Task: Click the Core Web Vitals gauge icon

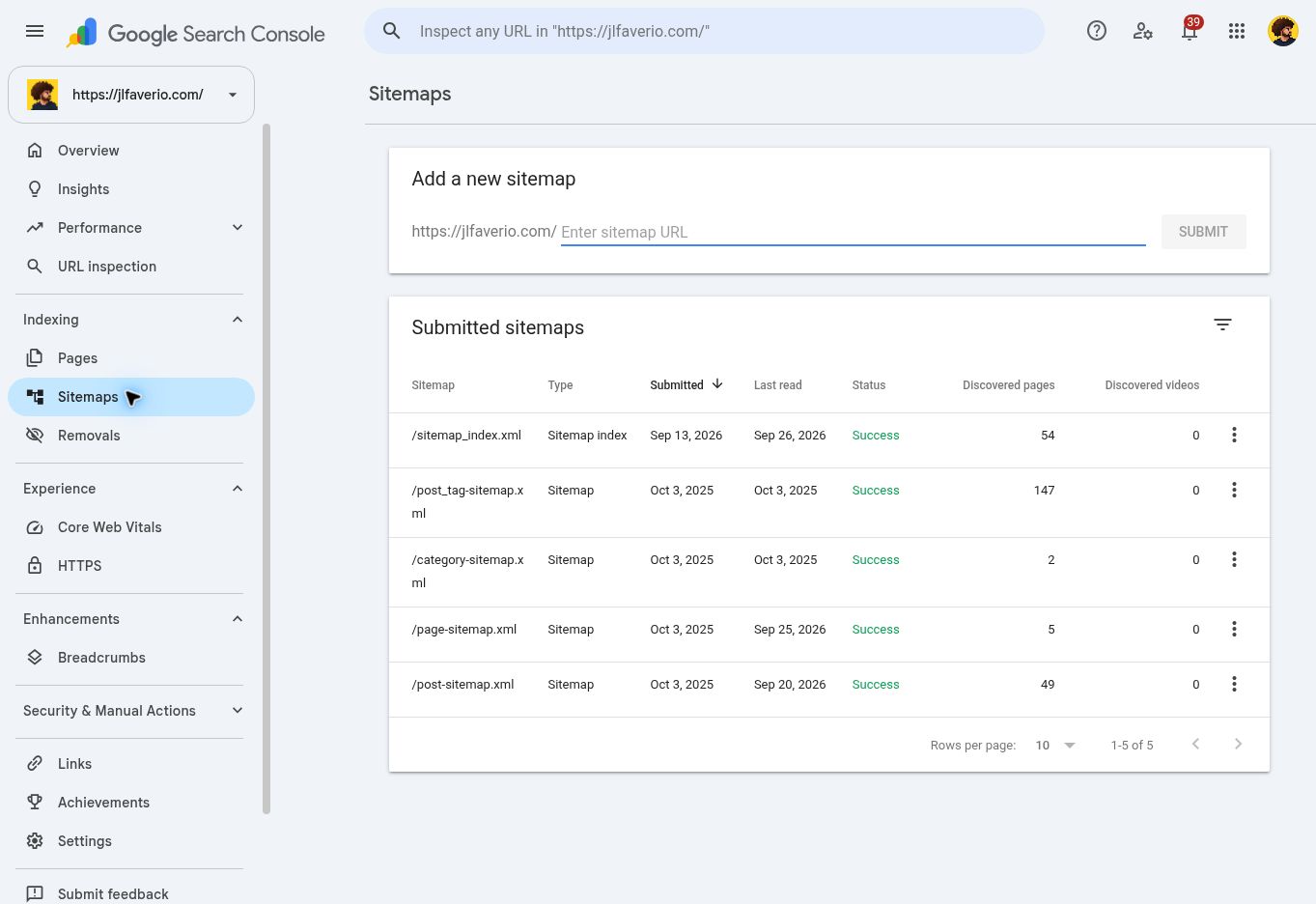Action: [x=35, y=527]
